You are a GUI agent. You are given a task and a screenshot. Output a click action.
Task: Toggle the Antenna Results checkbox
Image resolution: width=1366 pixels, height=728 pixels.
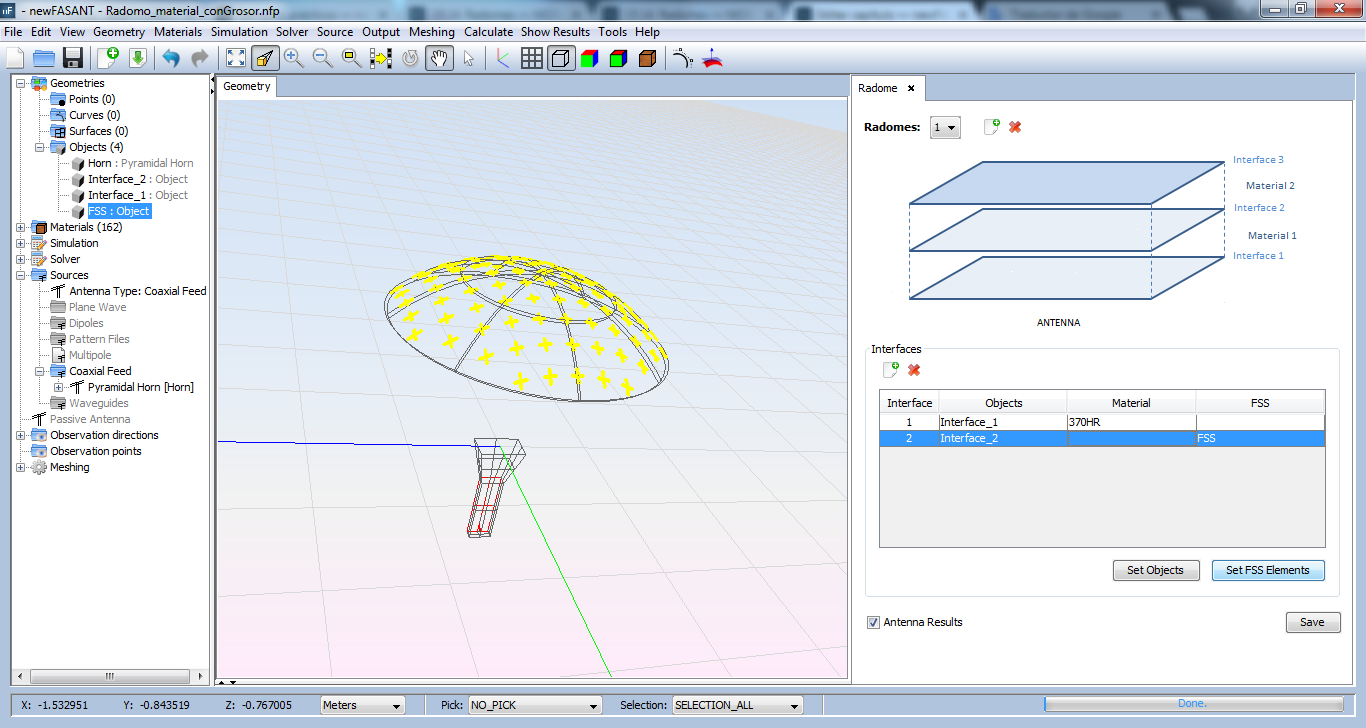coord(874,622)
